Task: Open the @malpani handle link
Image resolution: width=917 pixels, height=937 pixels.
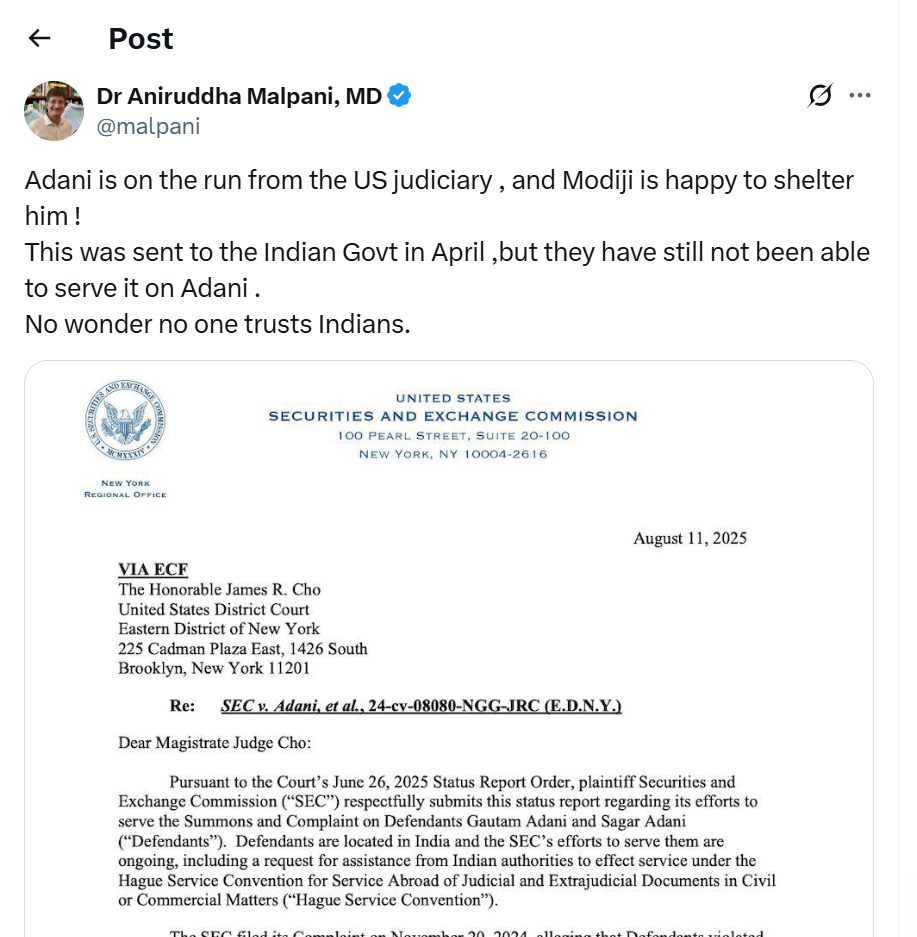Action: 148,126
